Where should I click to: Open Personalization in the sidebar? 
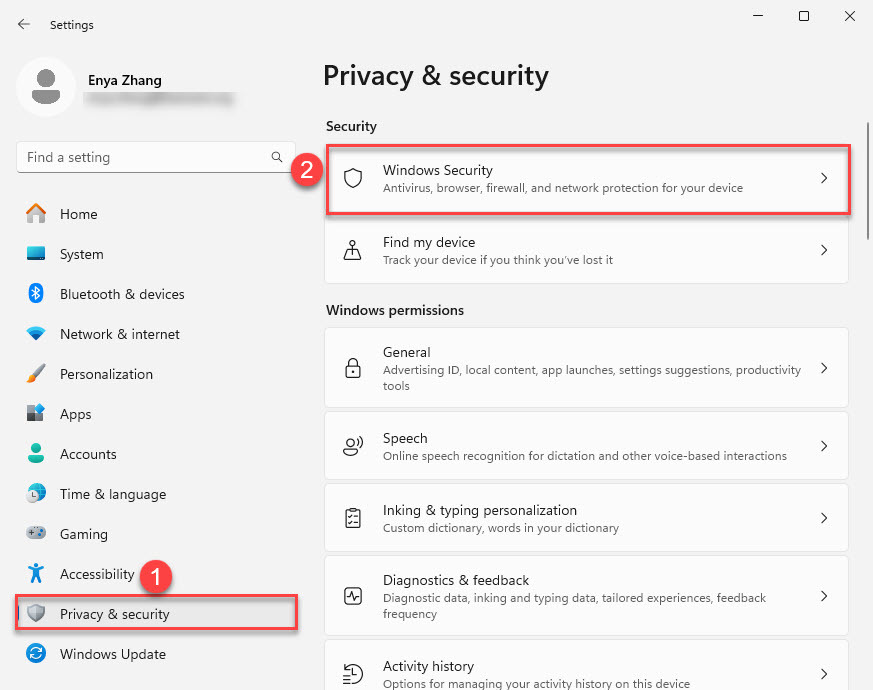pyautogui.click(x=106, y=374)
